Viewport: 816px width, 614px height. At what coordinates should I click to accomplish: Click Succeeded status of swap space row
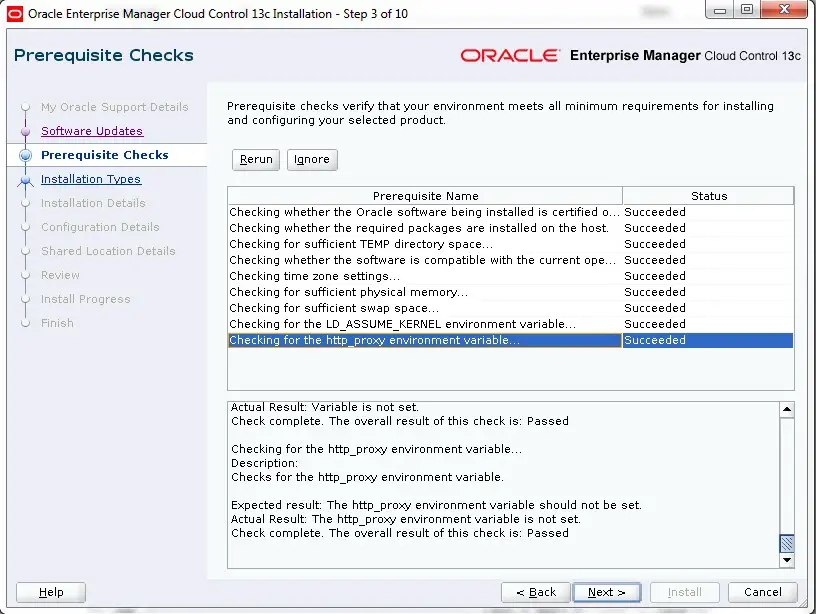click(655, 308)
